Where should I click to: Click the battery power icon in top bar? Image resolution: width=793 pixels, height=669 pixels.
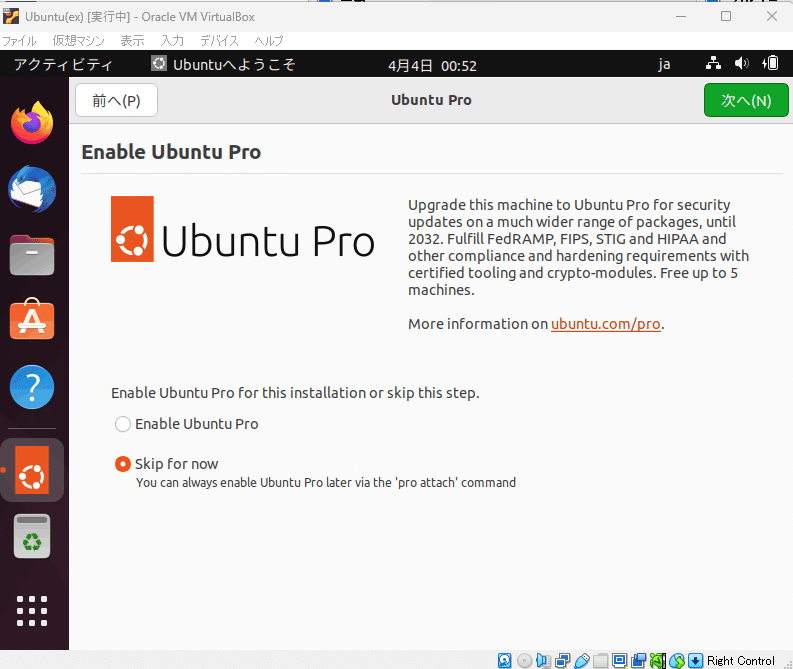tap(770, 64)
